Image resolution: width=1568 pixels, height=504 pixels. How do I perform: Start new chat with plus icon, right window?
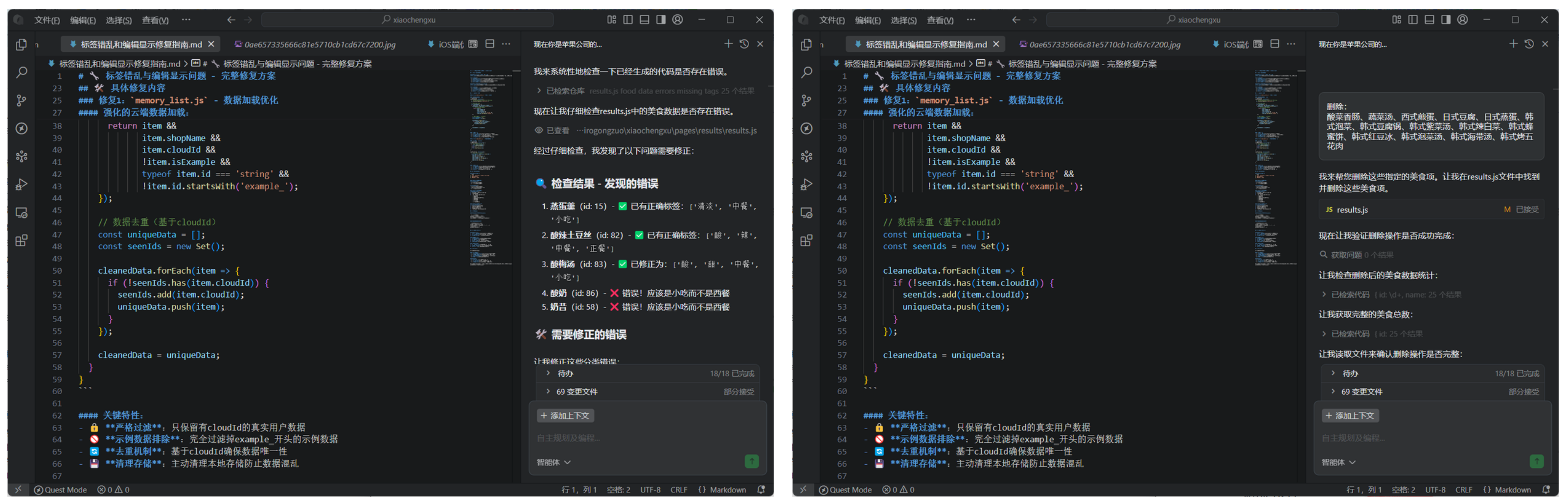tap(1514, 44)
